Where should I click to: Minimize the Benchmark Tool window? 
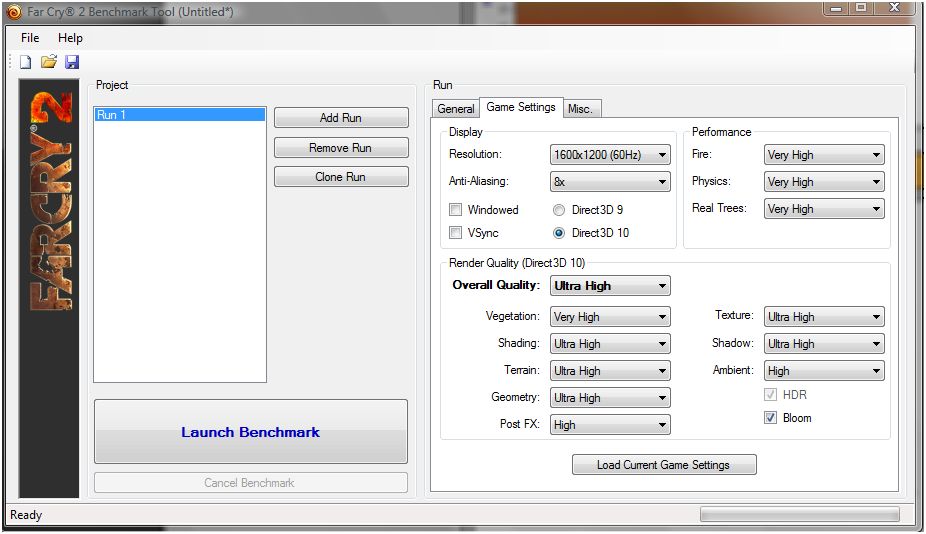click(x=836, y=8)
